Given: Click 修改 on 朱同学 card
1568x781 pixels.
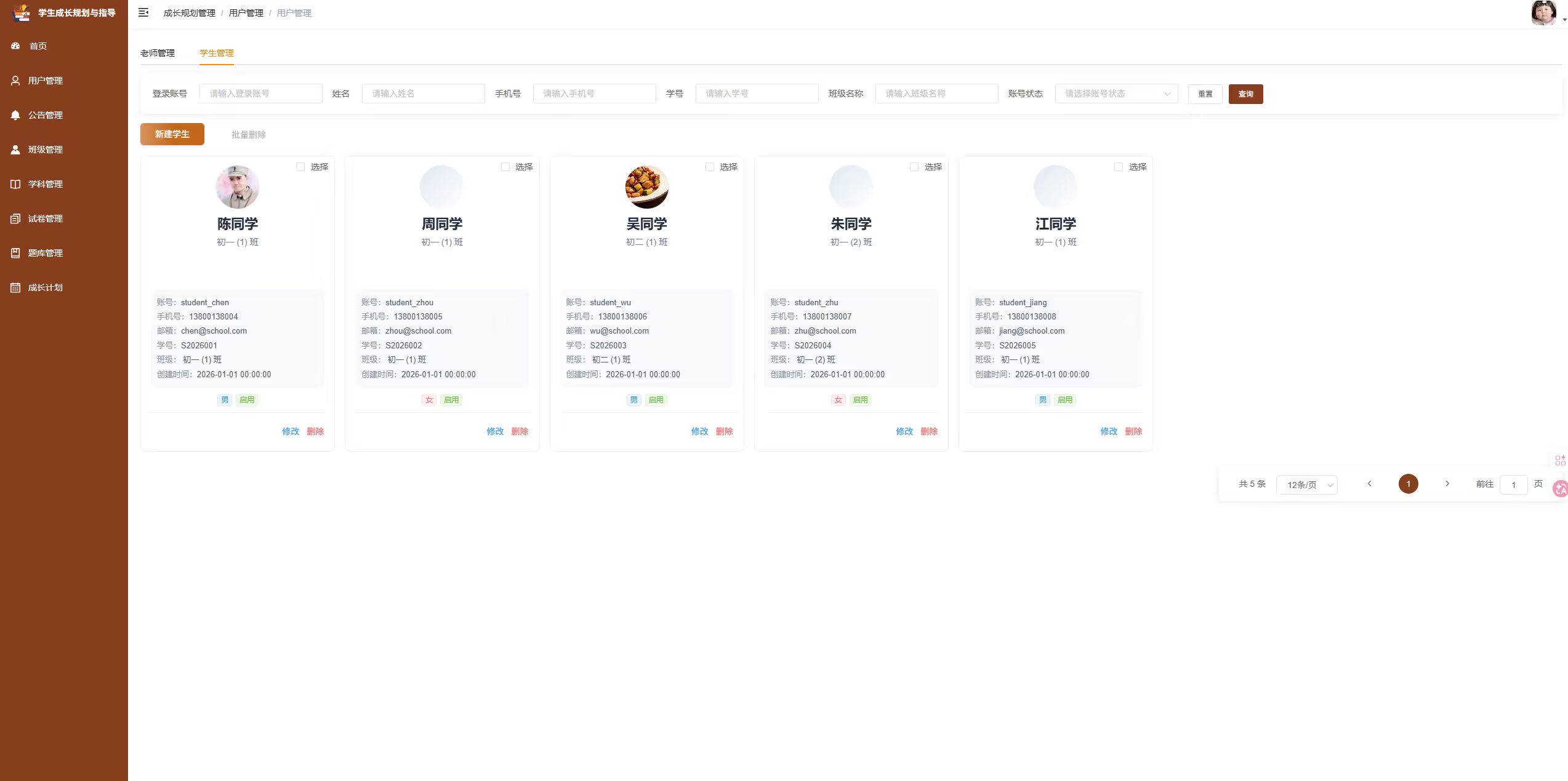Looking at the screenshot, I should [x=904, y=431].
